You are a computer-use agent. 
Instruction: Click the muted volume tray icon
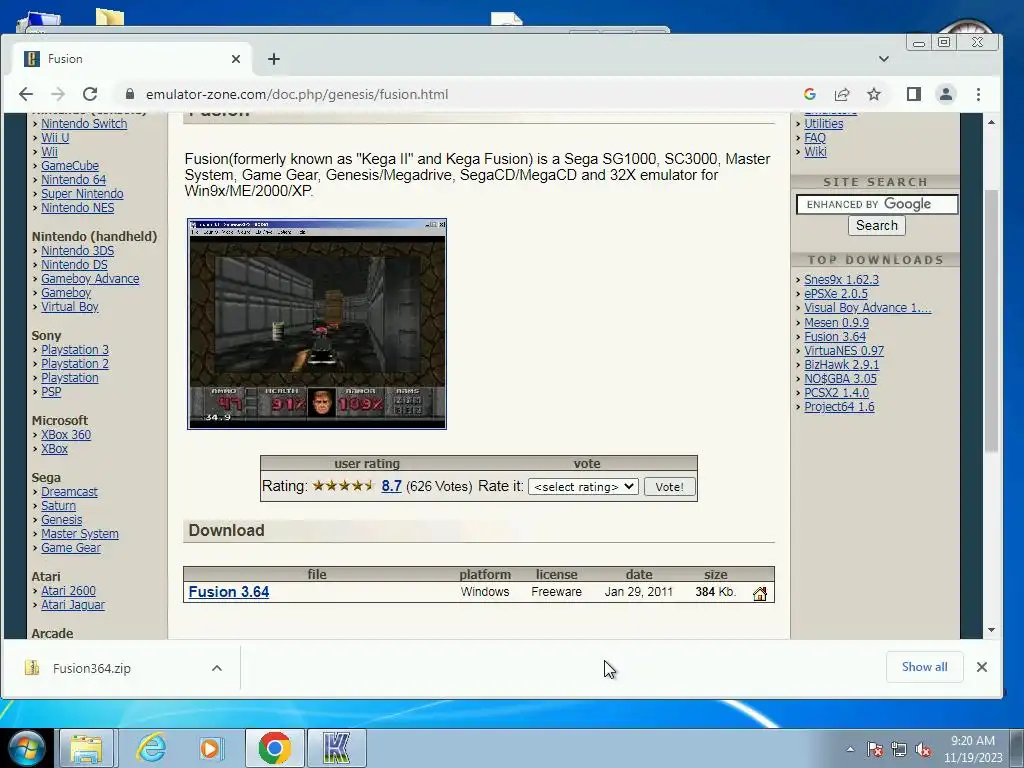[923, 749]
